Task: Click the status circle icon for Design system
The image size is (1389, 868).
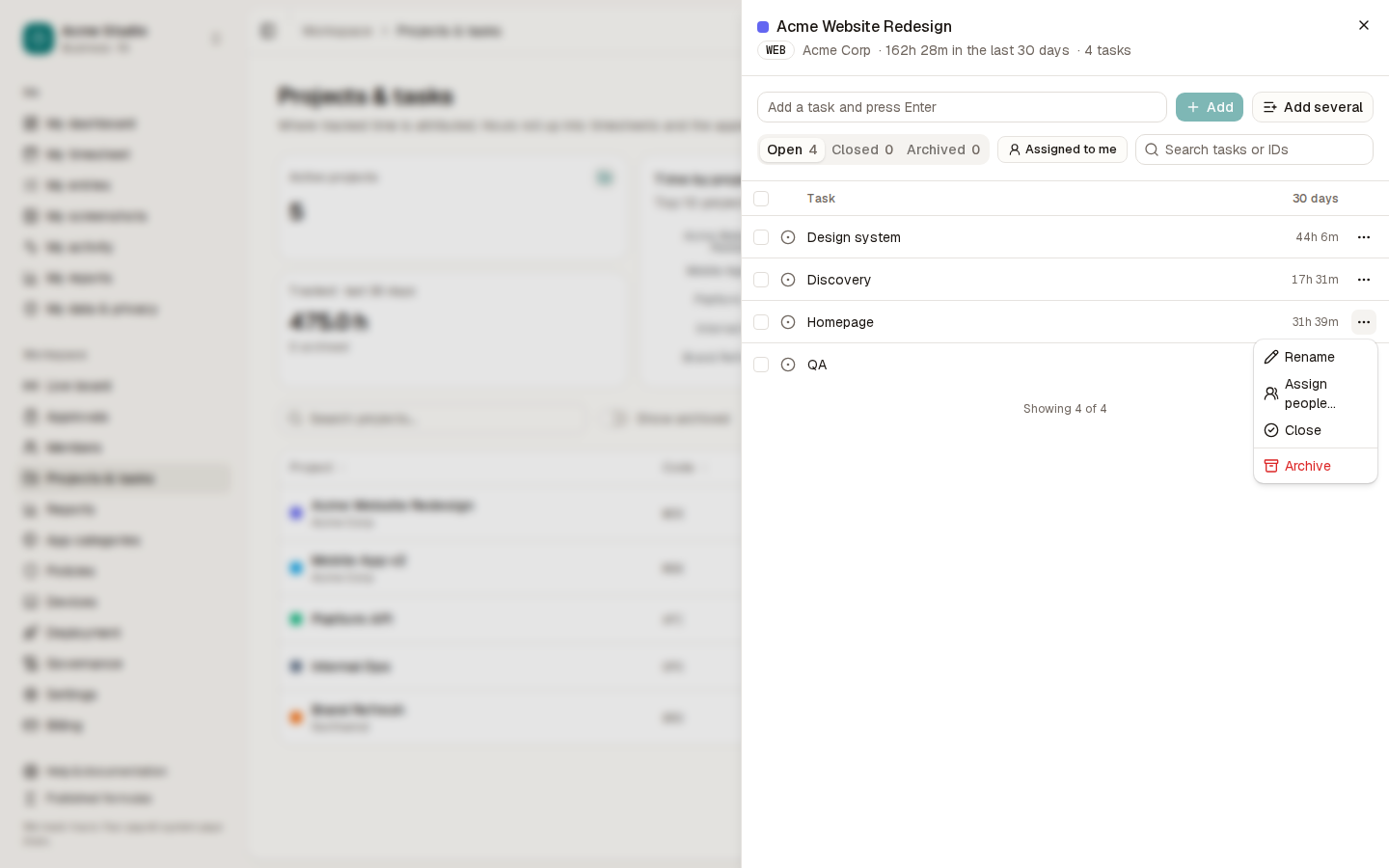Action: coord(788,237)
